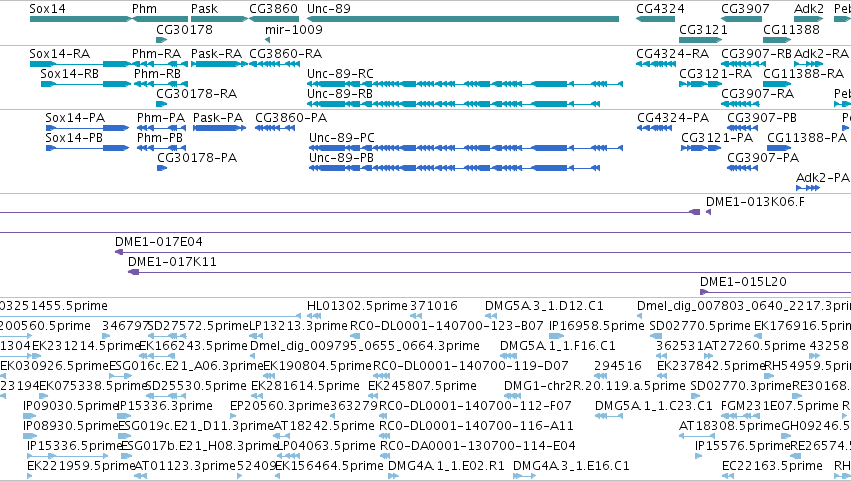This screenshot has width=851, height=481.
Task: Click the CG30178 gene label
Action: click(185, 30)
